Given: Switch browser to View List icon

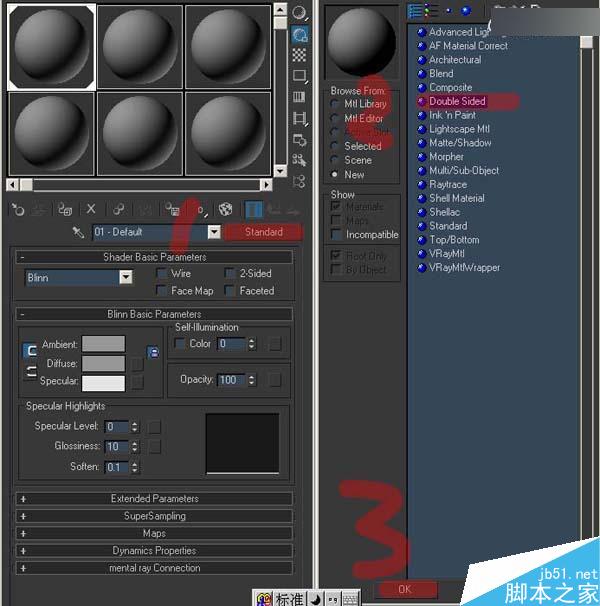Looking at the screenshot, I should [x=414, y=11].
